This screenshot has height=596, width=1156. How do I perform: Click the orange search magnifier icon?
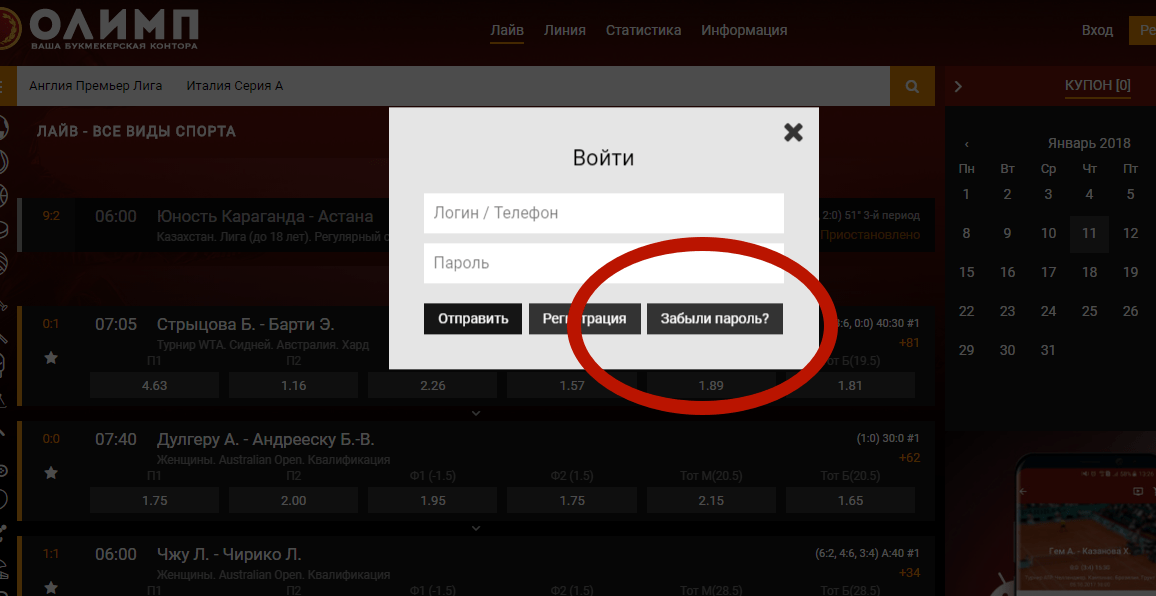[x=912, y=87]
